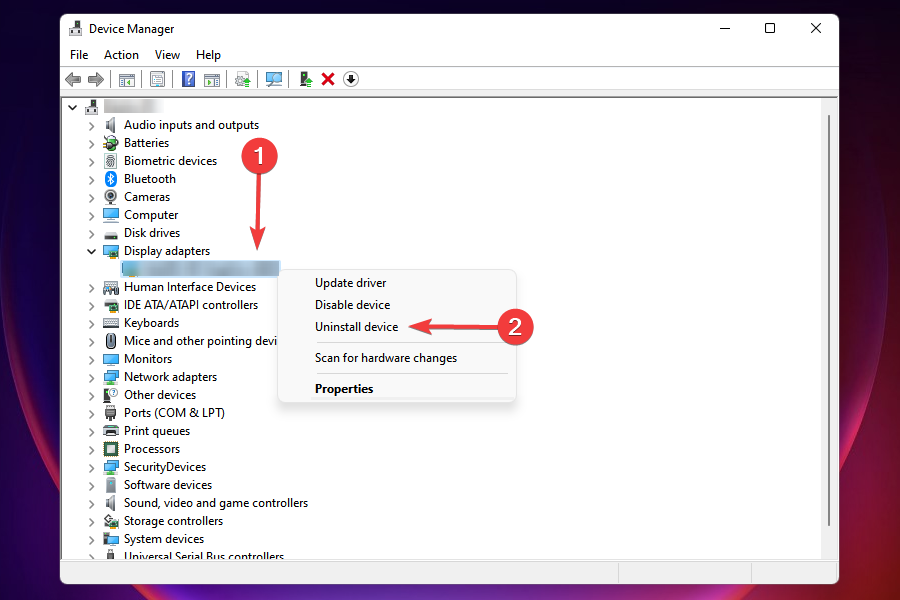Screen dimensions: 900x600
Task: Click the Help question mark toolbar icon
Action: point(188,79)
